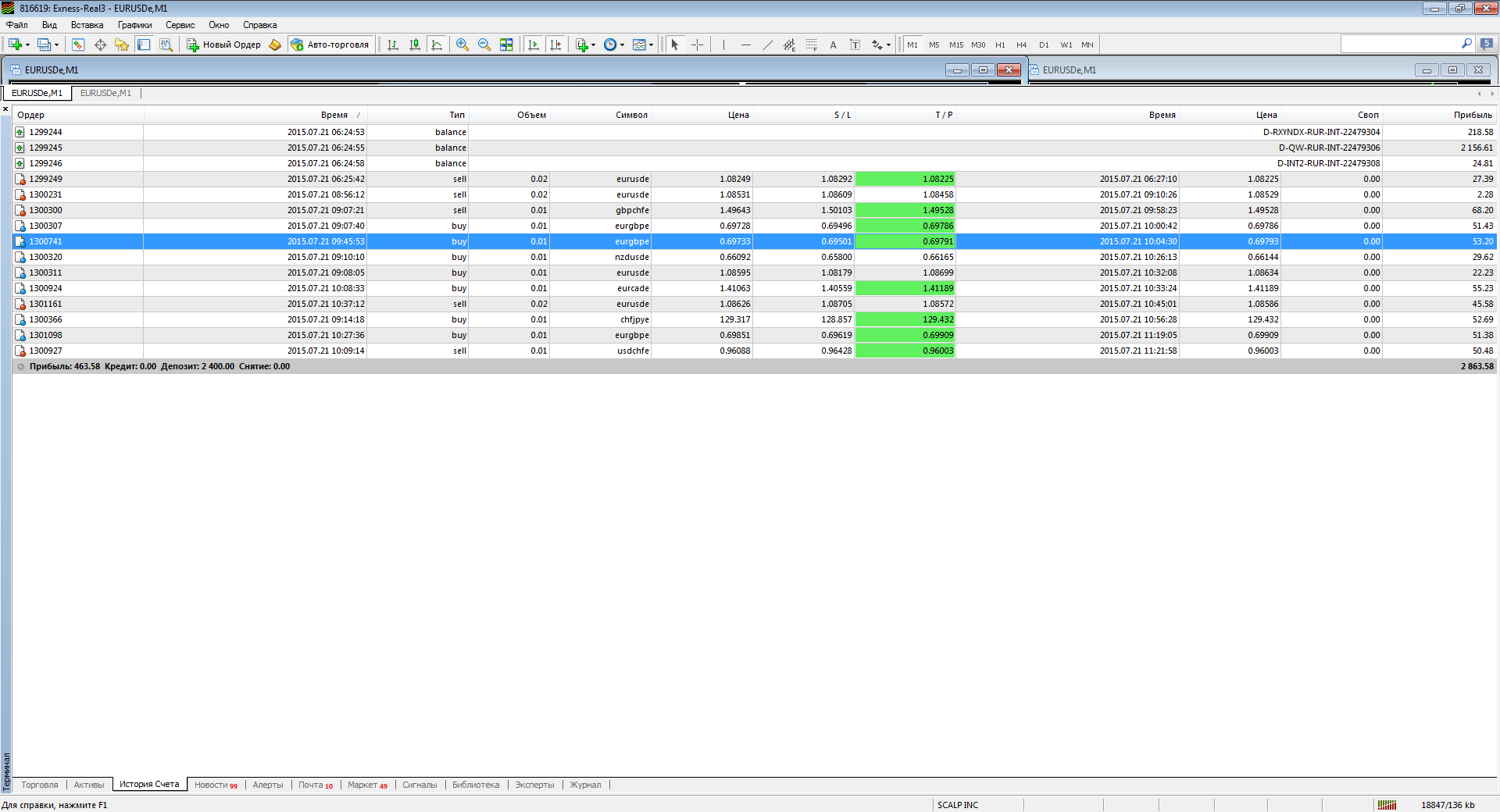Select the Fibonacci retracement tool
Image resolution: width=1500 pixels, height=812 pixels.
[812, 45]
